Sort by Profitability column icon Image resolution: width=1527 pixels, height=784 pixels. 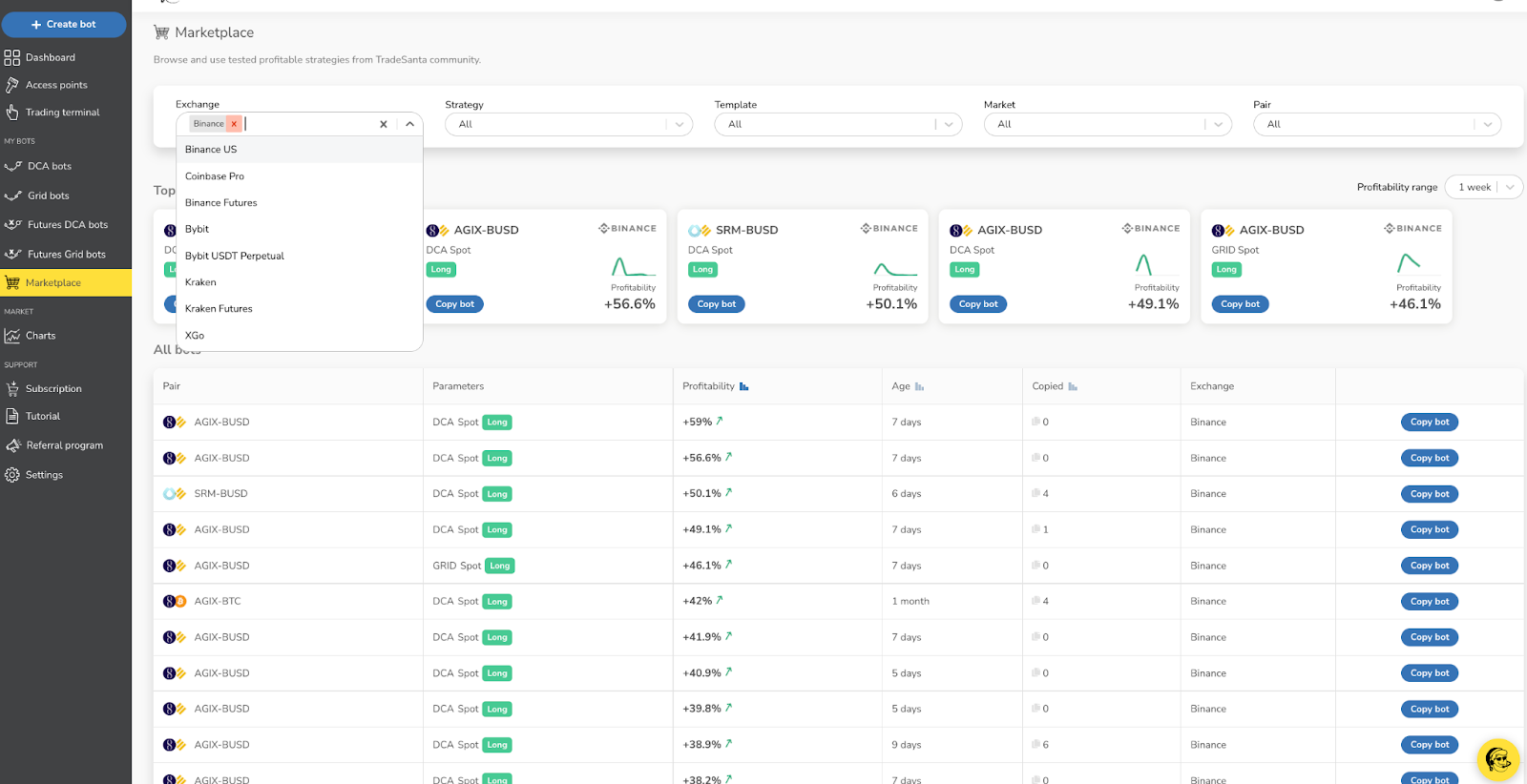[x=744, y=386]
